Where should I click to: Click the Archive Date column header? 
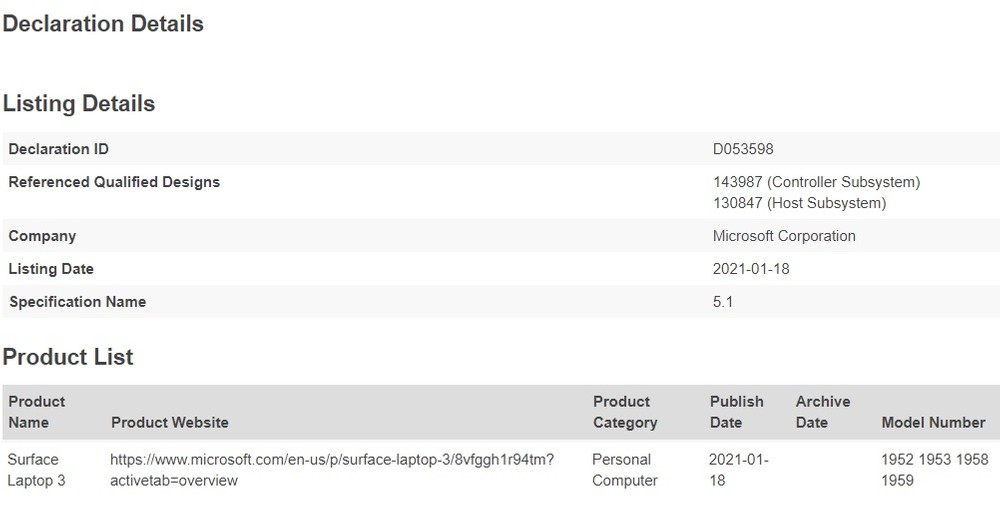822,412
